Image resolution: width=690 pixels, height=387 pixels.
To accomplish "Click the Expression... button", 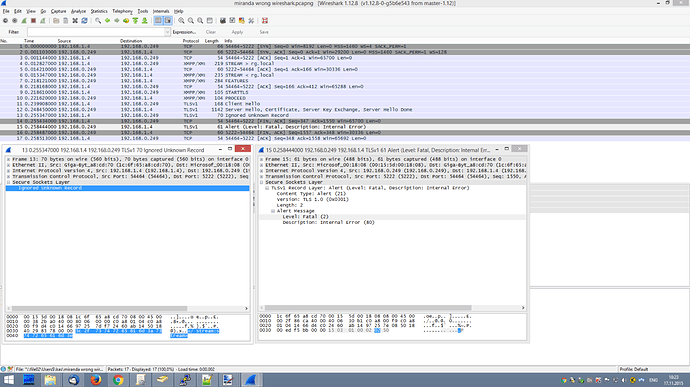I will coord(184,32).
